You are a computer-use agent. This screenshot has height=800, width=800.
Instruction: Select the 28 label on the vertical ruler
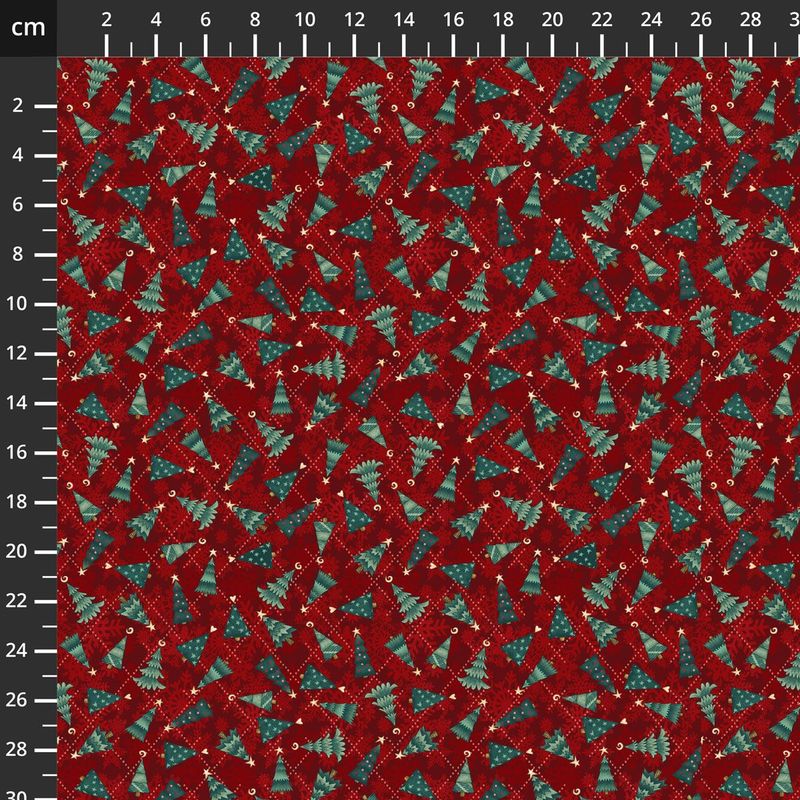16,749
